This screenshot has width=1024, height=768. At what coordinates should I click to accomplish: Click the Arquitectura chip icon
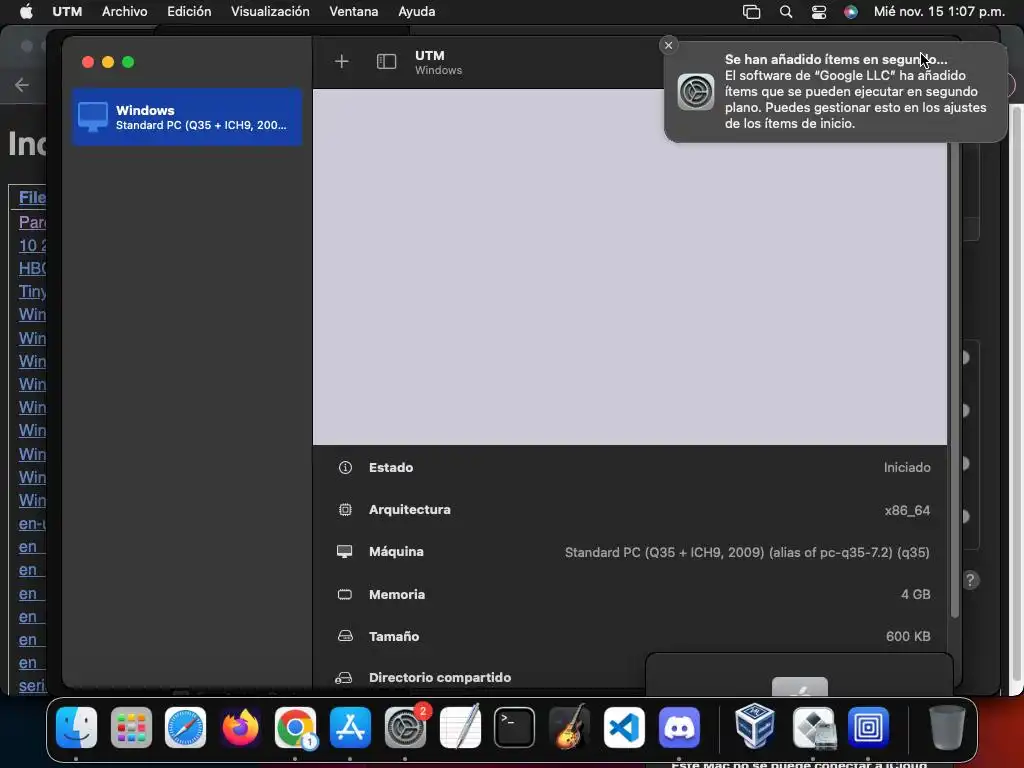pos(345,509)
